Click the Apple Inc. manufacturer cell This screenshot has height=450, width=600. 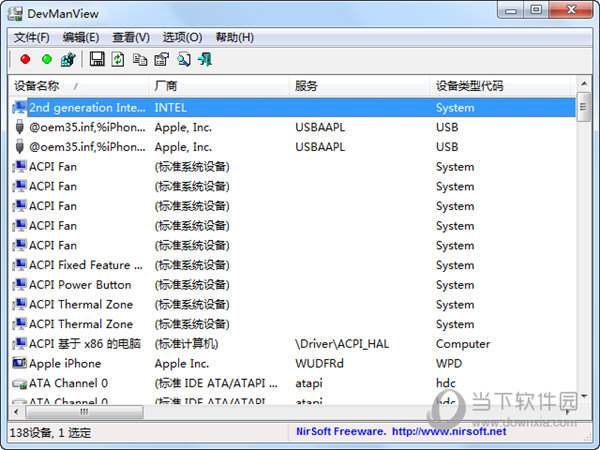coord(182,364)
